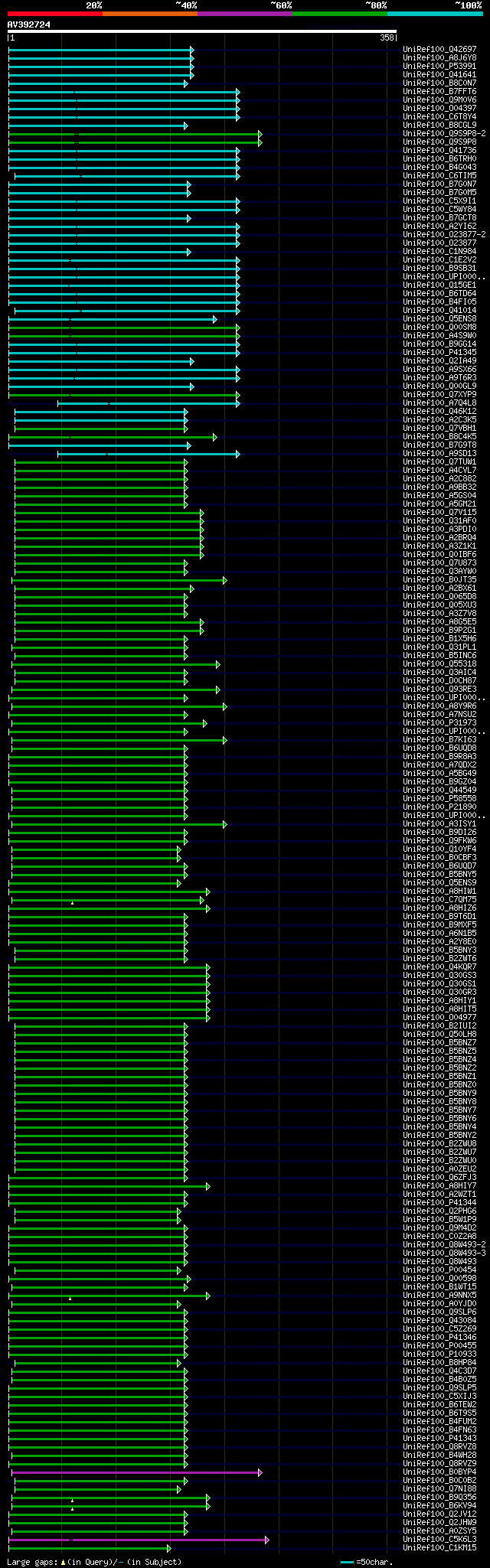Select label UniRef100_Q55318
Viewport: 490px width, 1568px height.
439,664
